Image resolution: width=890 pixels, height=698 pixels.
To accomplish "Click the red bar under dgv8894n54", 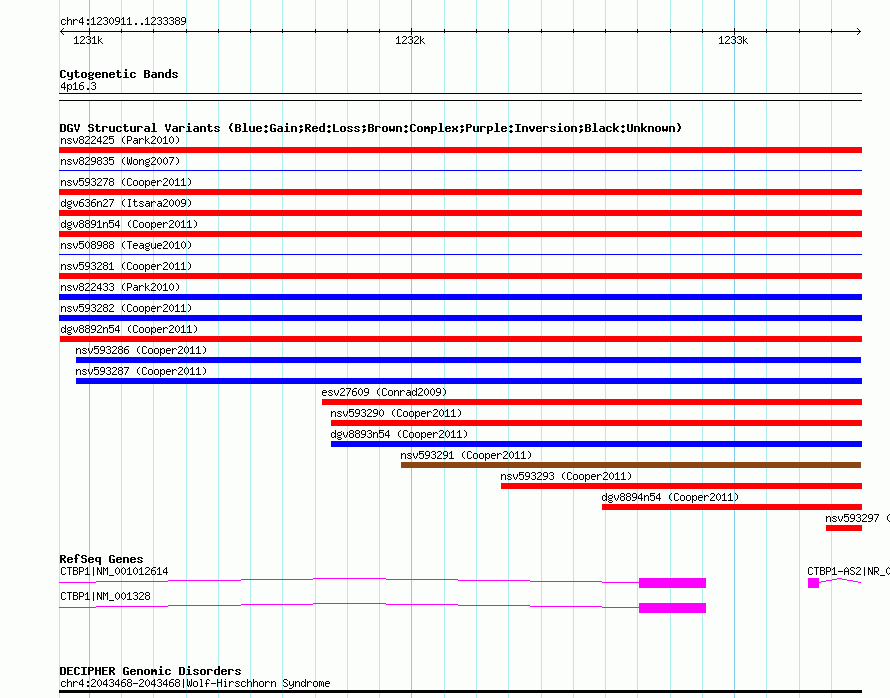I will coord(732,507).
